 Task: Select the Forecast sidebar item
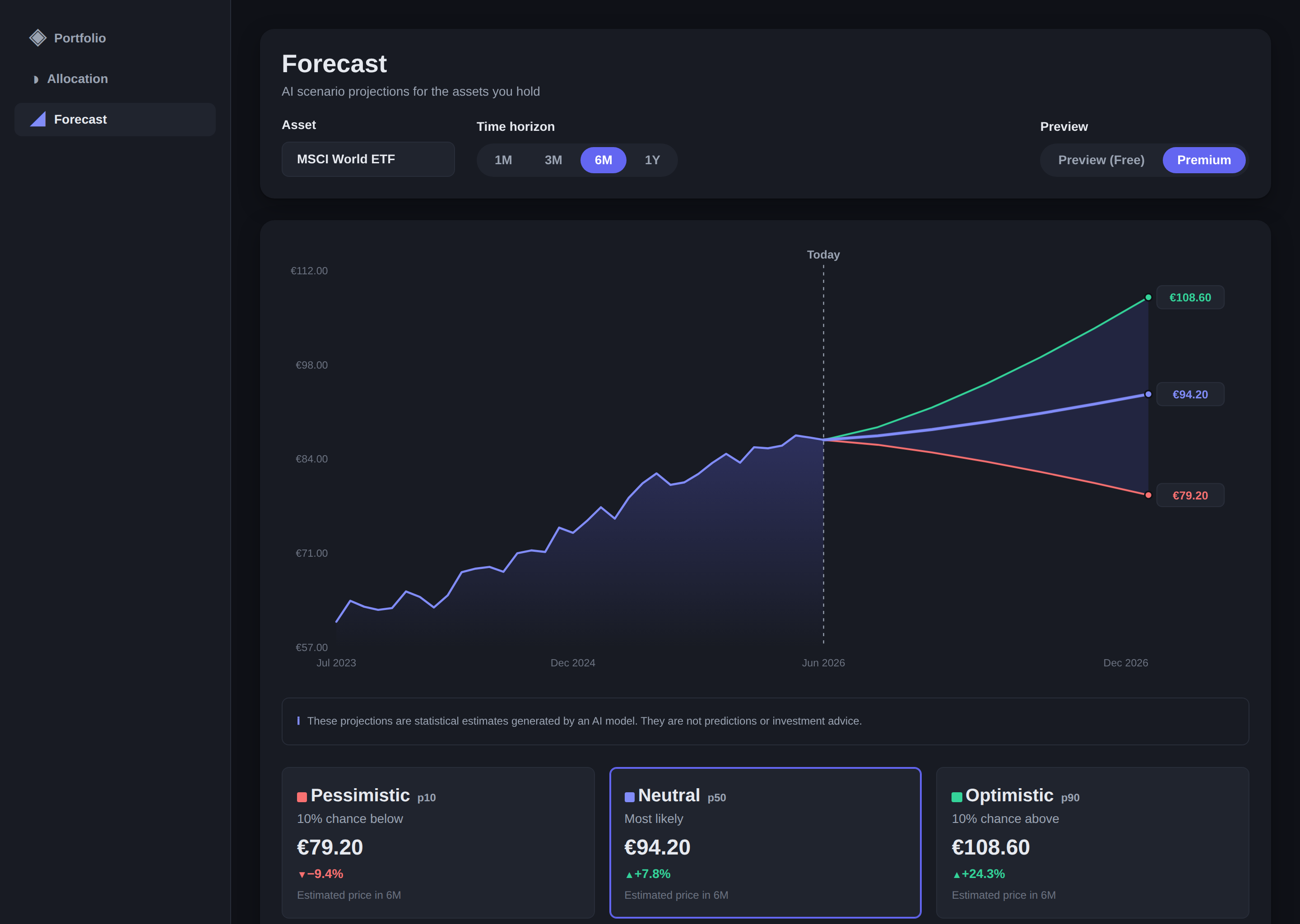click(115, 120)
